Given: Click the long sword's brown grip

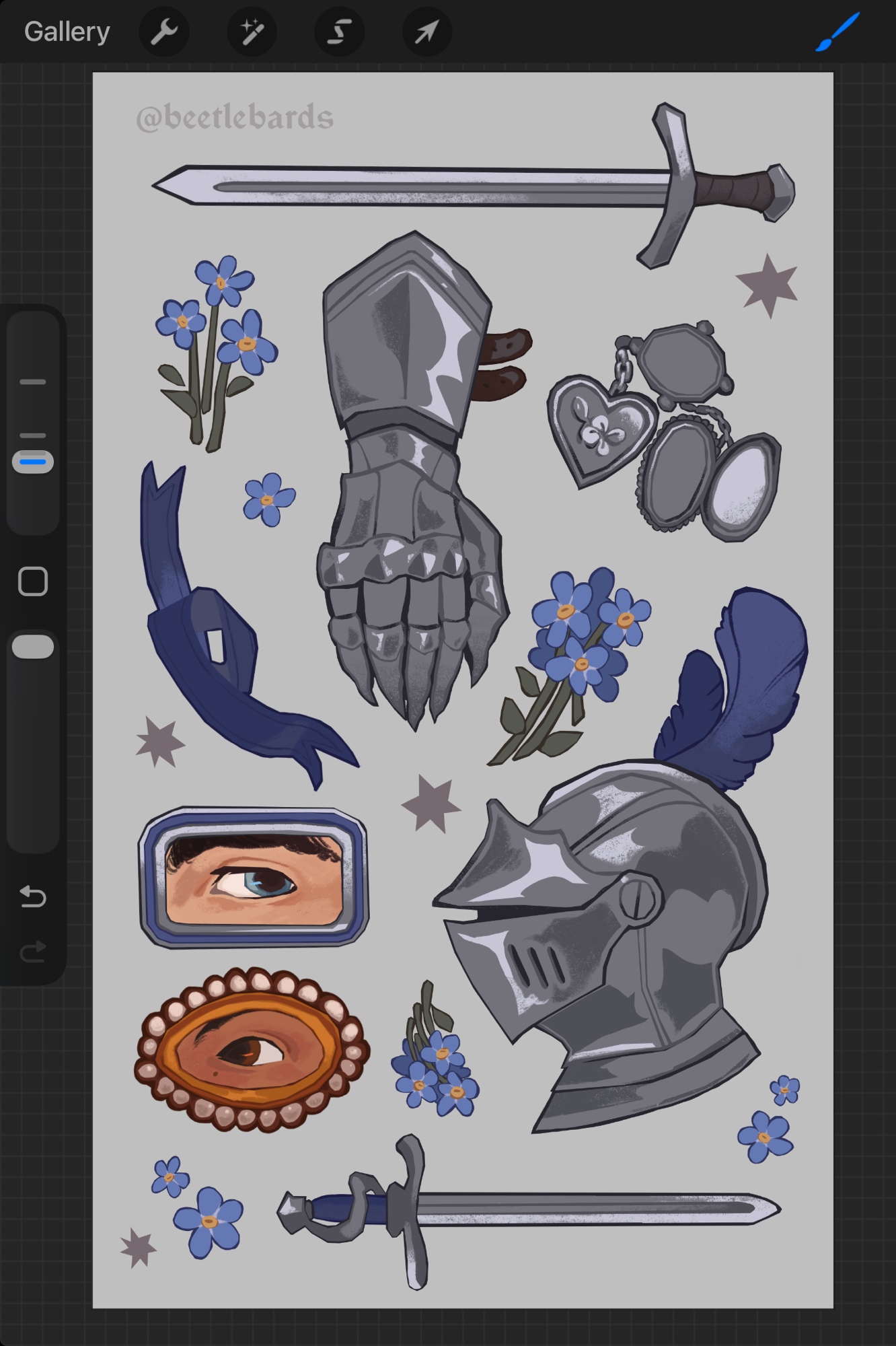Looking at the screenshot, I should [x=731, y=190].
